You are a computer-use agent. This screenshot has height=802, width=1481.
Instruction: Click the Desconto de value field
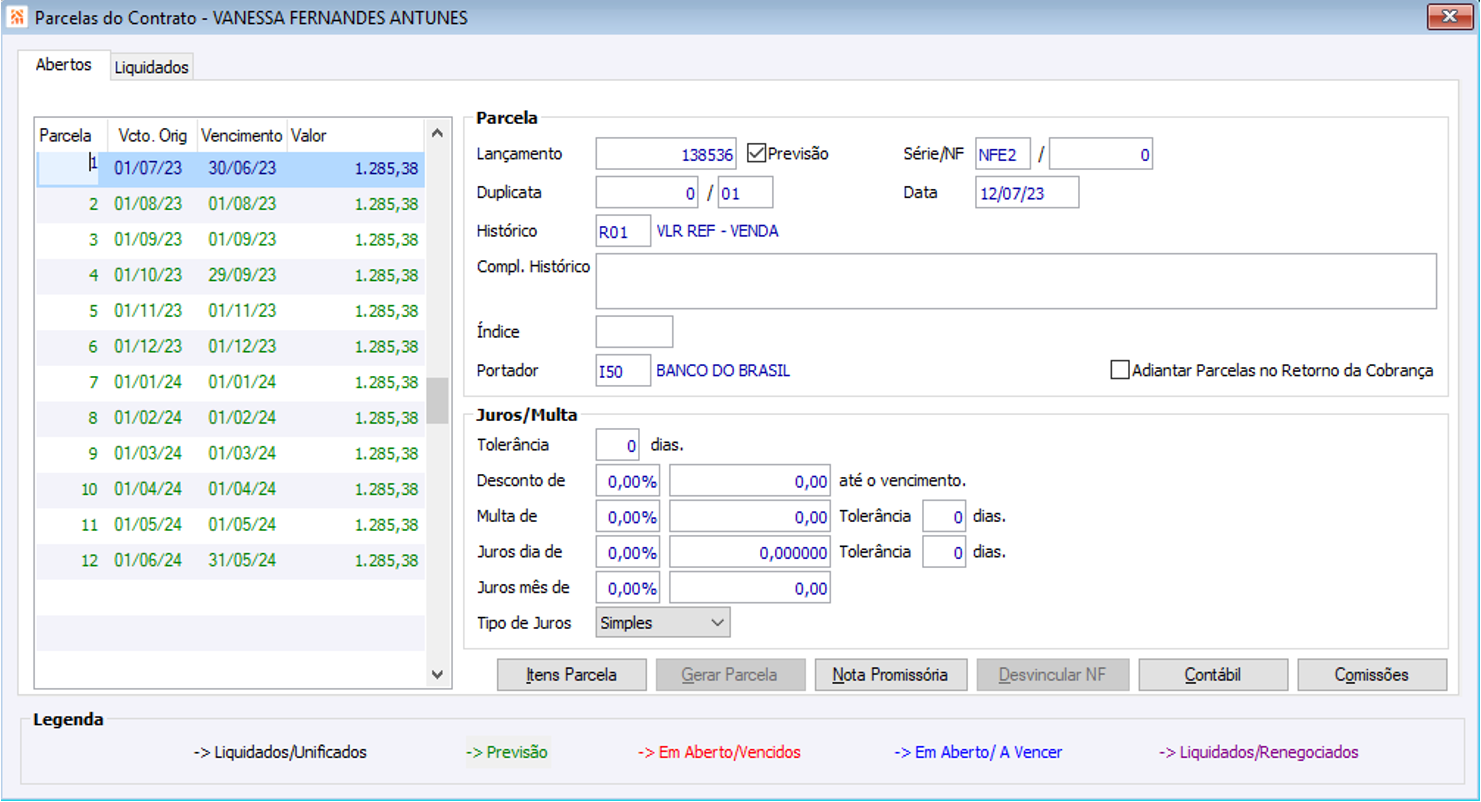tap(750, 481)
